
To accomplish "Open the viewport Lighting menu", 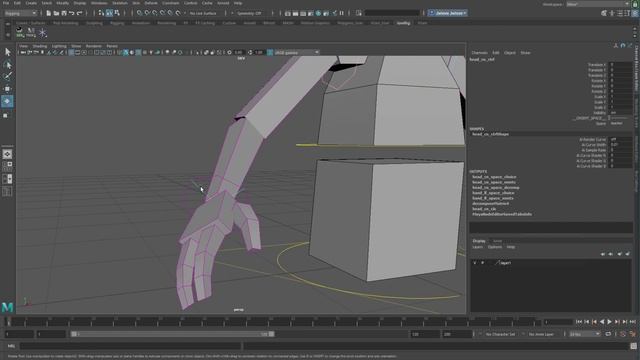I will [x=59, y=46].
